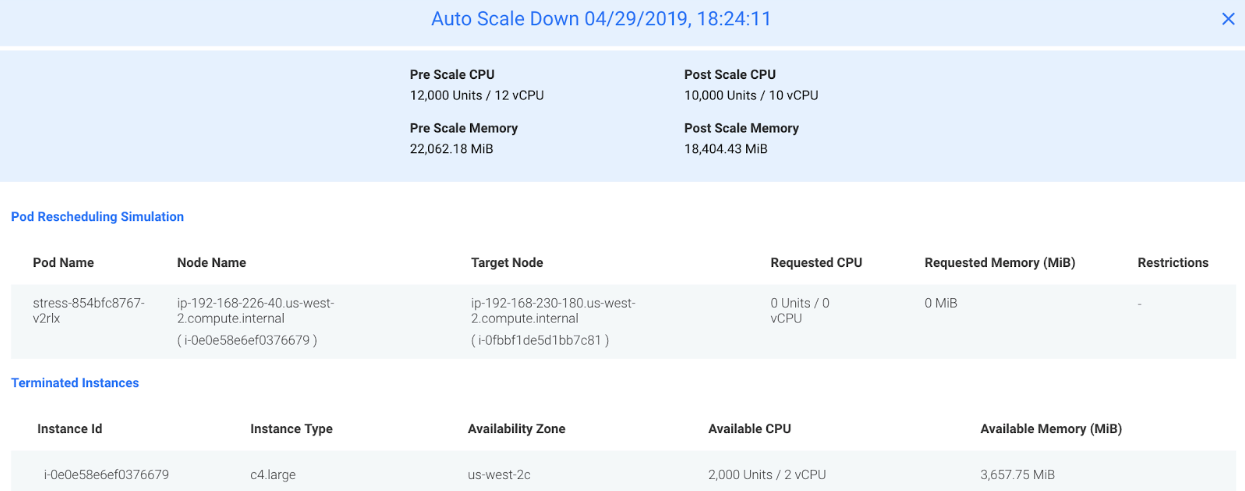This screenshot has width=1245, height=491.
Task: Select the Node Name column header
Action: (211, 263)
